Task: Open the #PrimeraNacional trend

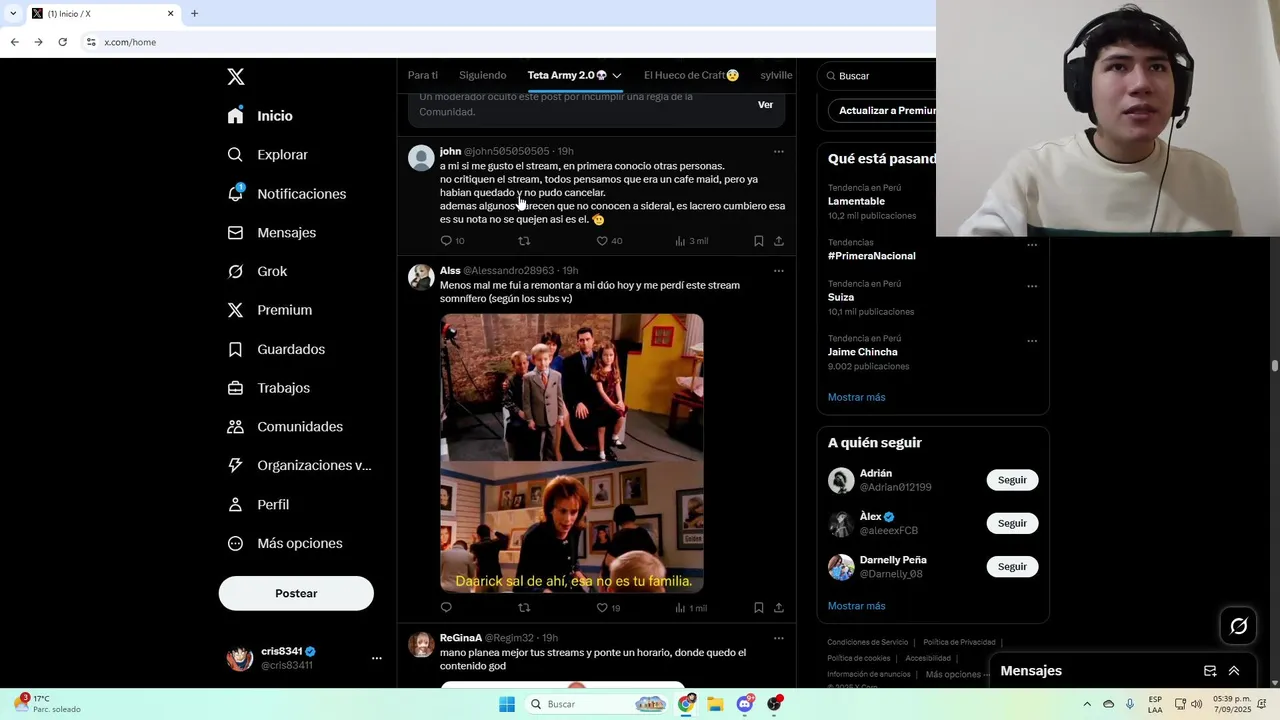Action: [x=871, y=256]
